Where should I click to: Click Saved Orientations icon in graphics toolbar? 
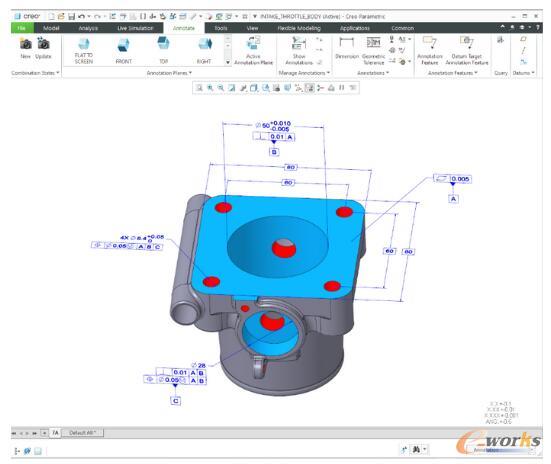(x=266, y=88)
